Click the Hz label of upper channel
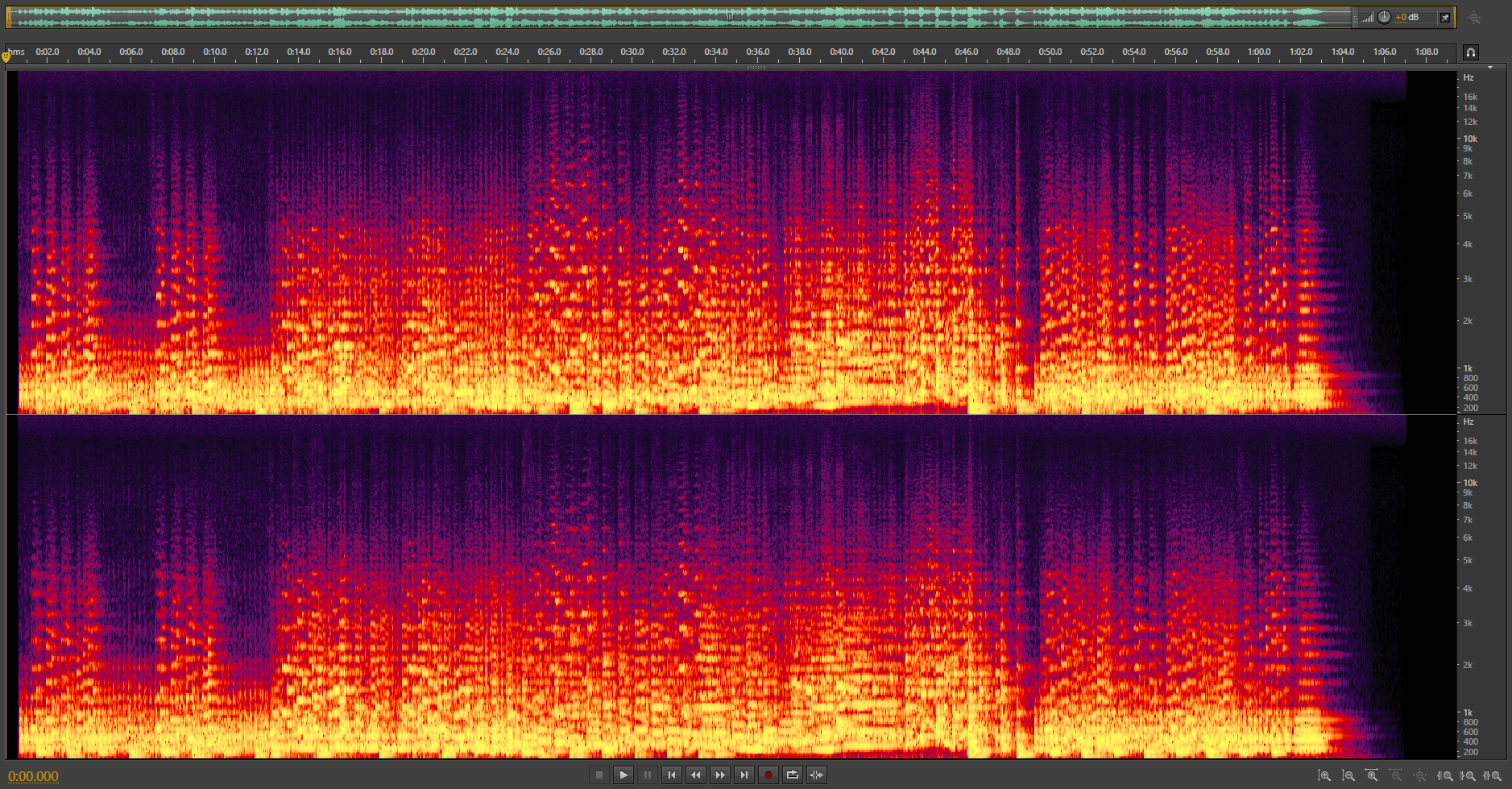Viewport: 1512px width, 789px height. (1469, 77)
